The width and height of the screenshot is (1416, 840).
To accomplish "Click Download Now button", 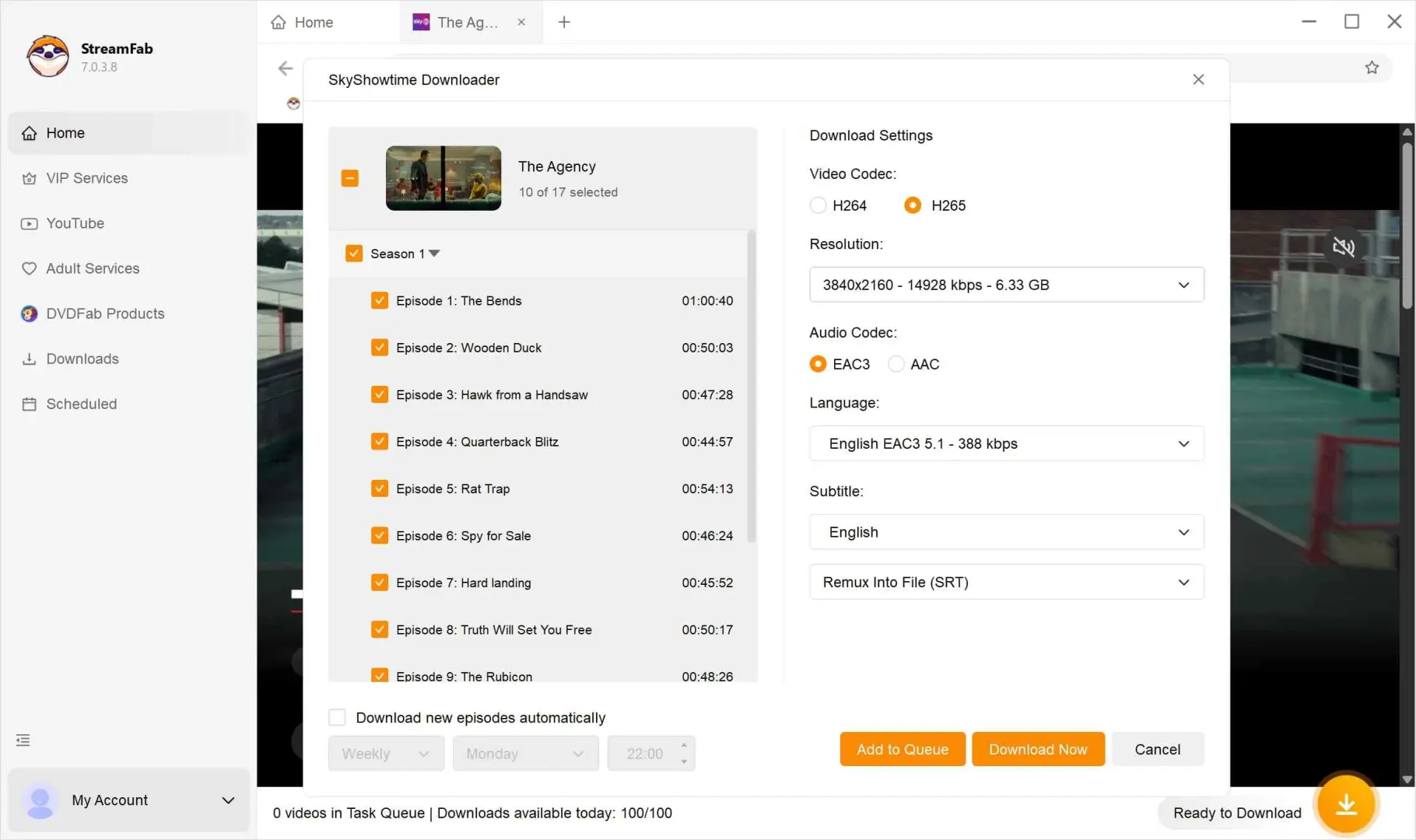I will pyautogui.click(x=1038, y=749).
